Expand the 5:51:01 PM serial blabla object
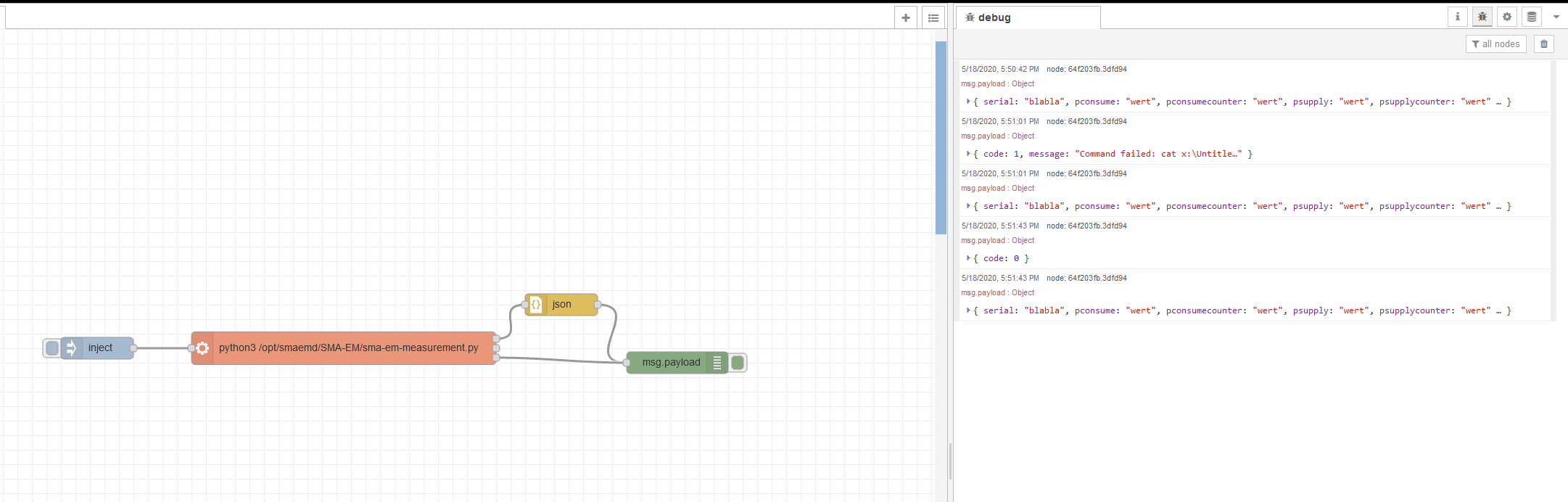 (968, 206)
